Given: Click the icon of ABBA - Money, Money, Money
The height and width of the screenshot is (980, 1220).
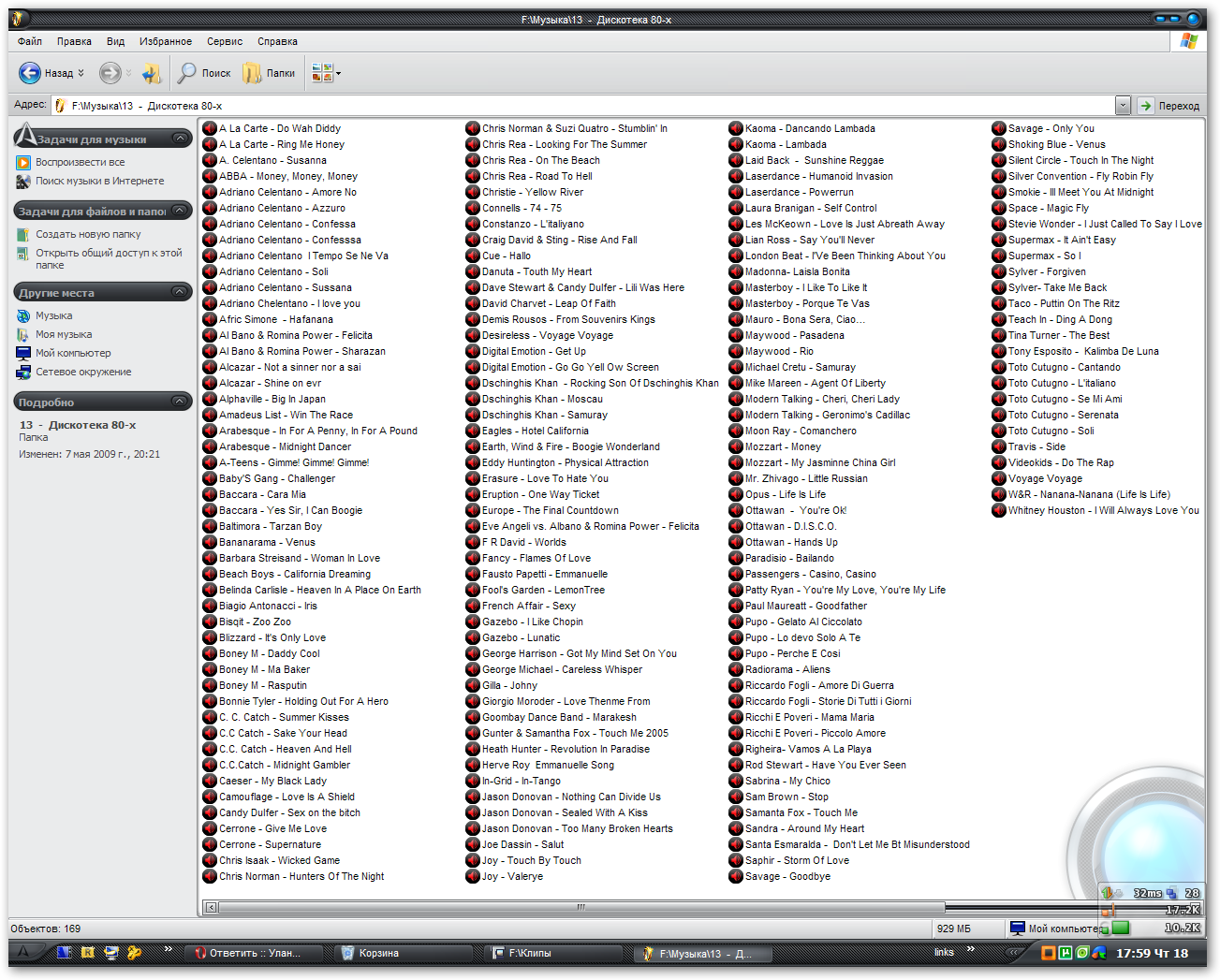Looking at the screenshot, I should point(210,176).
